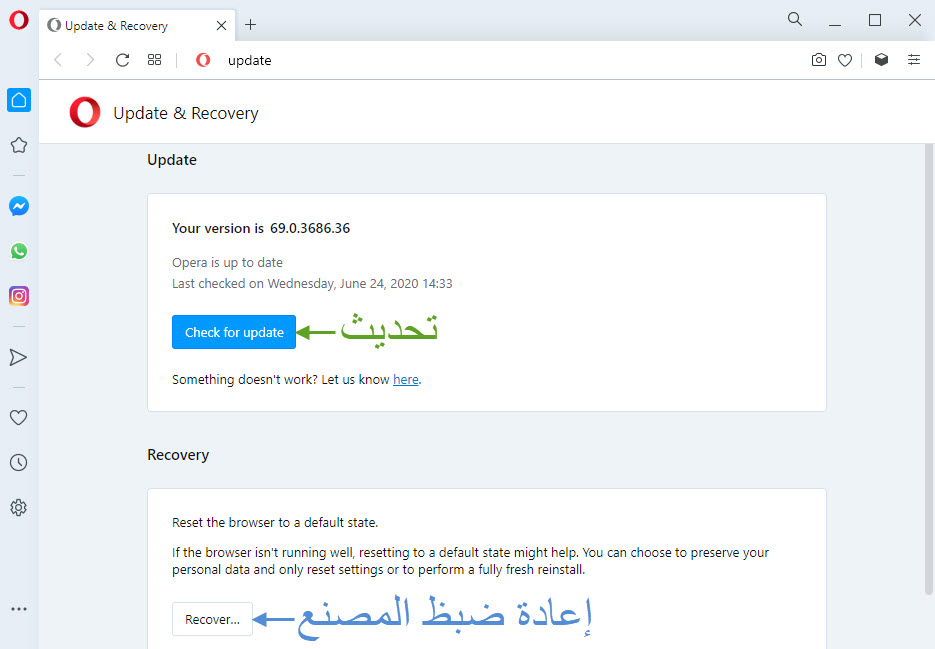Open Facebook Messenger in the sidebar
This screenshot has height=649, width=935.
pos(19,206)
